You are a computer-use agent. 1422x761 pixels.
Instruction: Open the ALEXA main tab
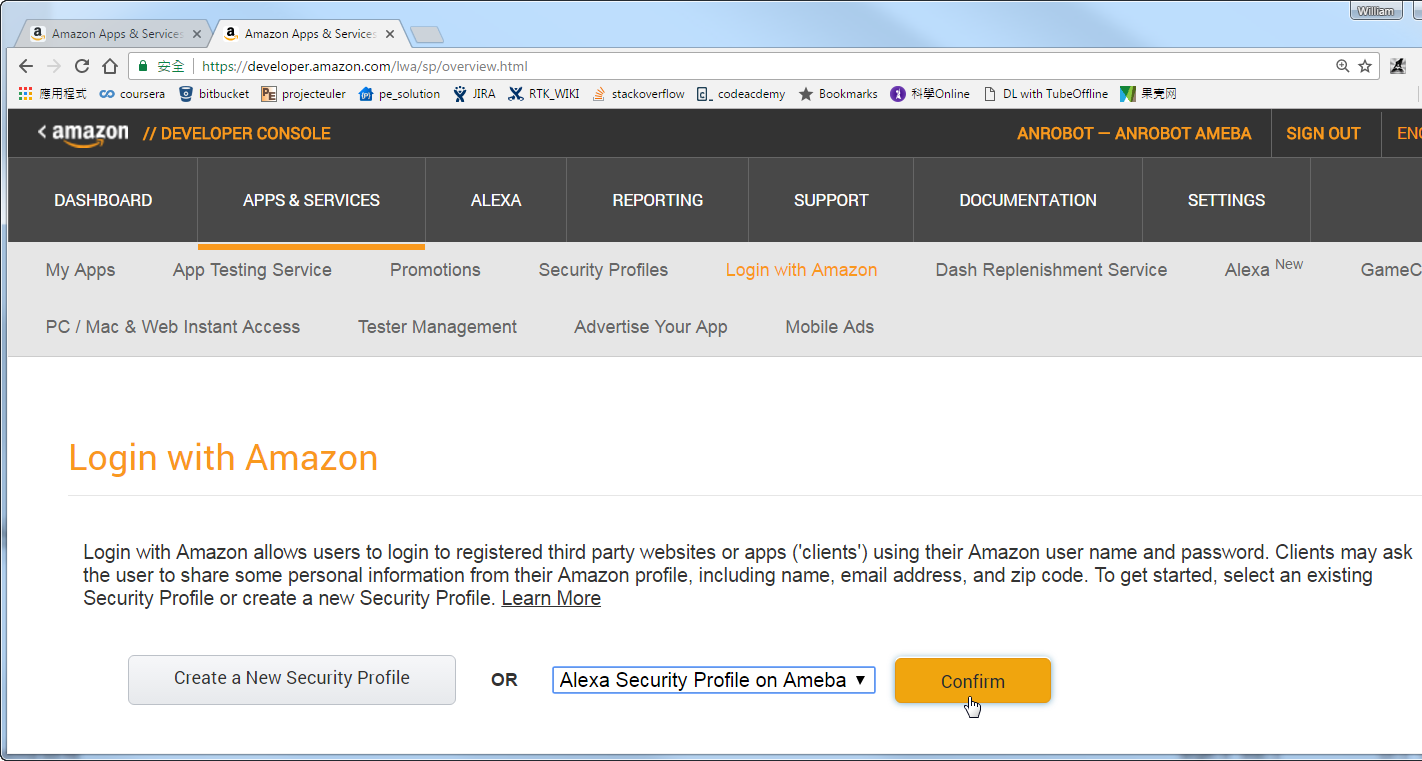coord(496,200)
